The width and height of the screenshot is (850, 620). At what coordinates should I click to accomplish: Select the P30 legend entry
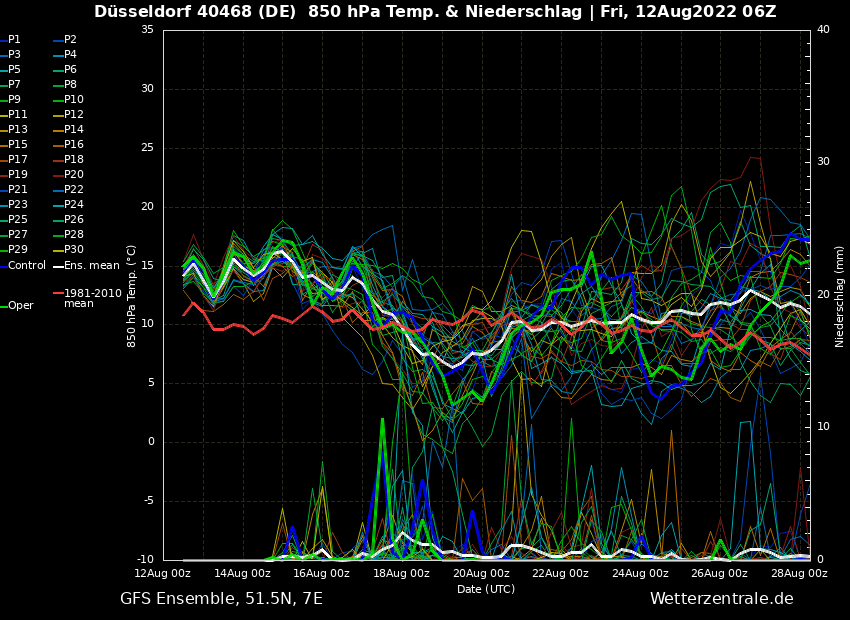pos(74,250)
